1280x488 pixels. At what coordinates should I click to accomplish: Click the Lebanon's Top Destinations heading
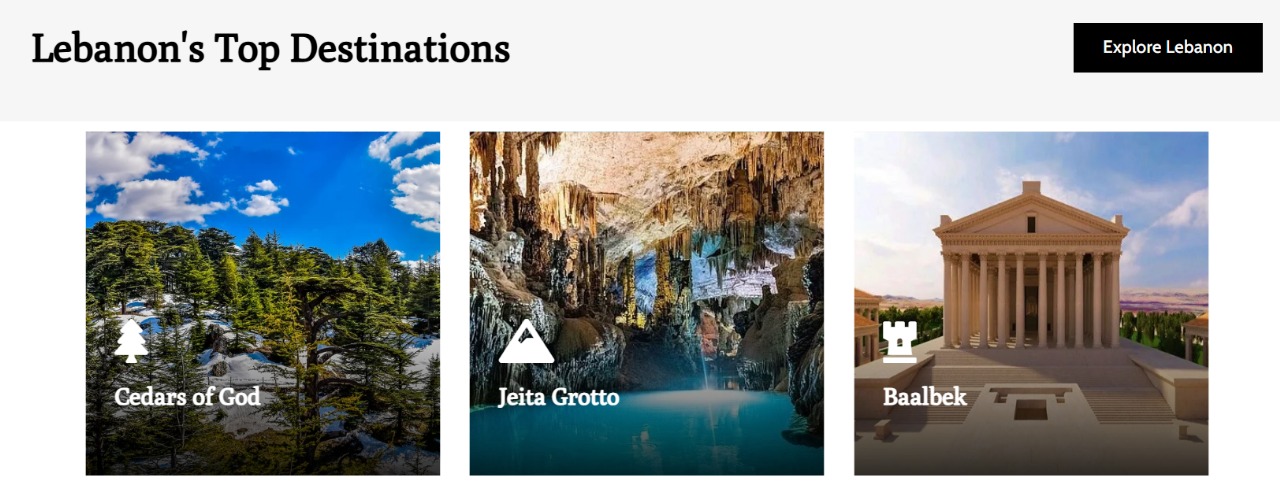point(270,48)
